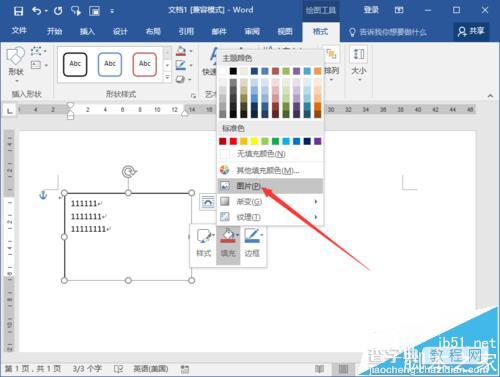500x377 pixels.
Task: Expand the ribbon Shape Fill dropdown arrow
Action: (x=191, y=51)
